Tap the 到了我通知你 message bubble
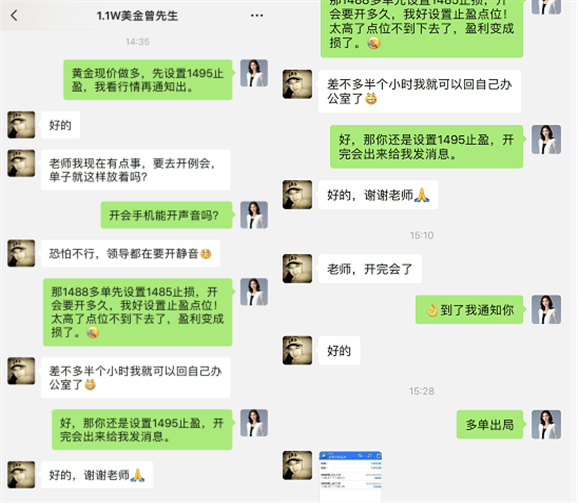 click(469, 310)
